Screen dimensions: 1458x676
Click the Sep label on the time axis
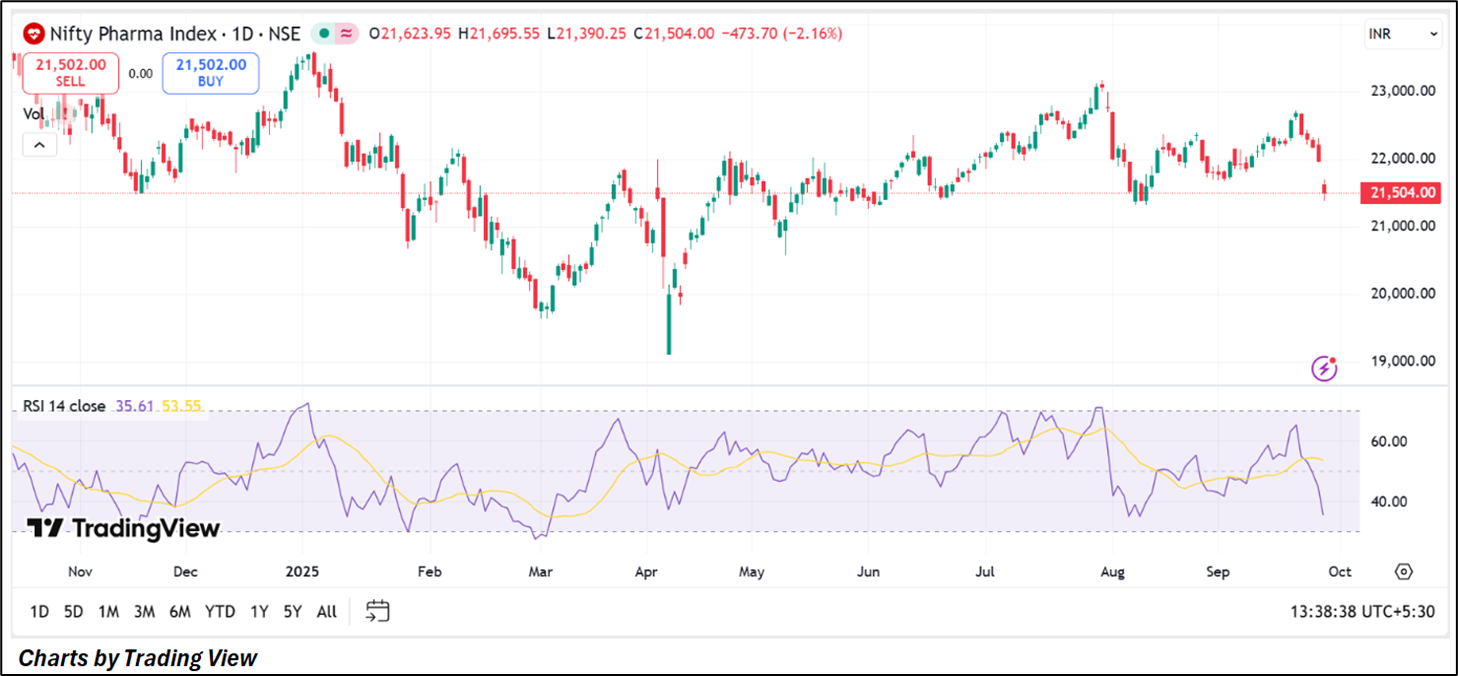pos(1217,572)
